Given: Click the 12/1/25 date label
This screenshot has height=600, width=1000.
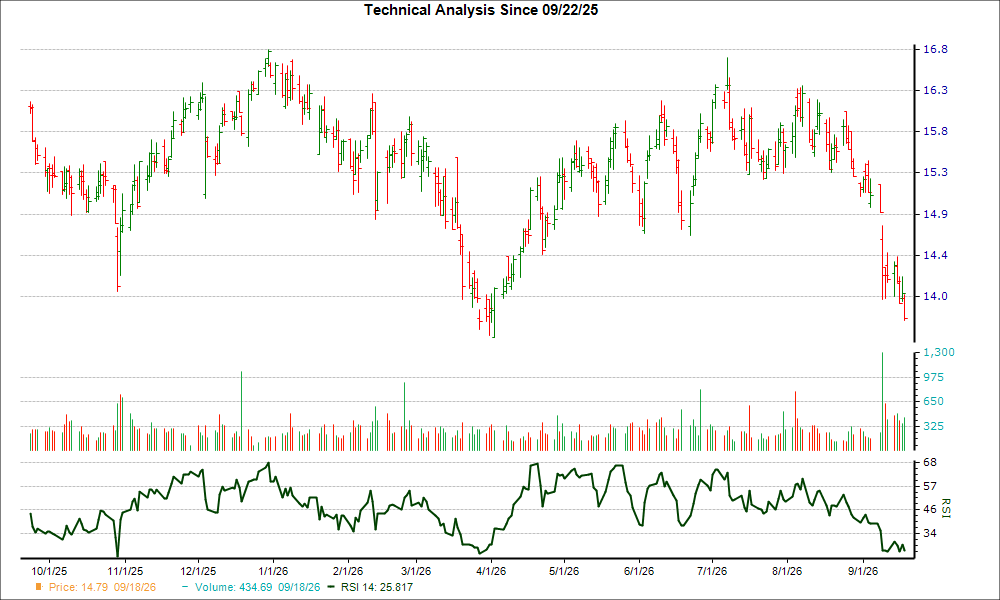Looking at the screenshot, I should (x=198, y=571).
